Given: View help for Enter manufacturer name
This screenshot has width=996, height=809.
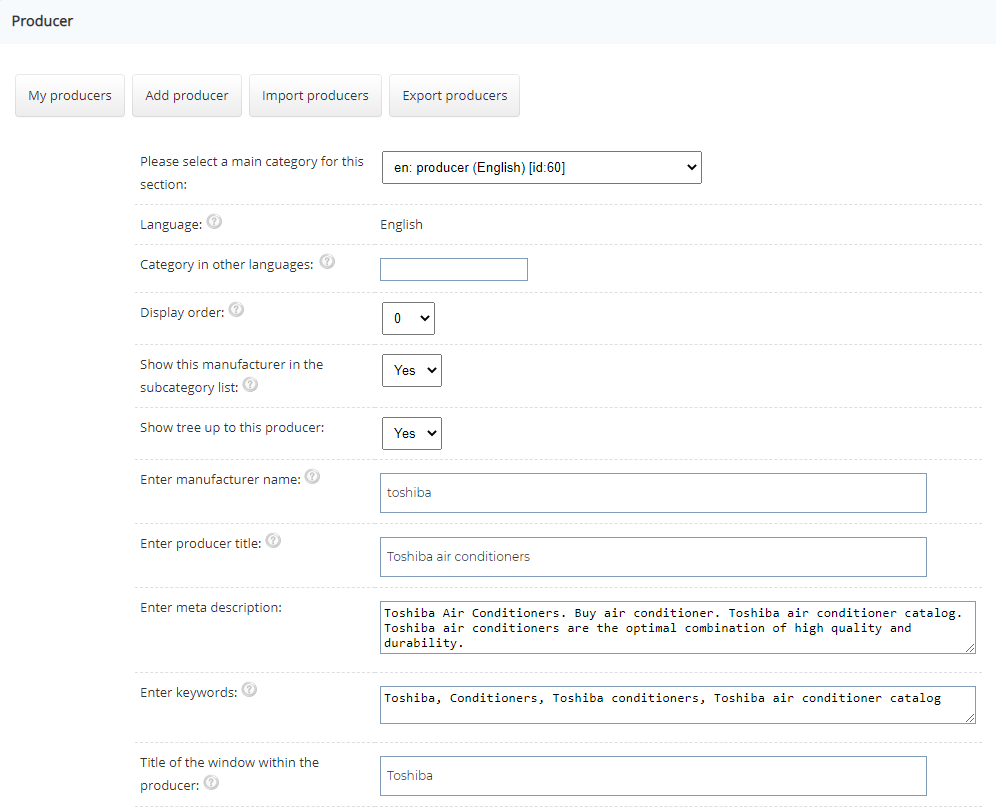Looking at the screenshot, I should (313, 477).
